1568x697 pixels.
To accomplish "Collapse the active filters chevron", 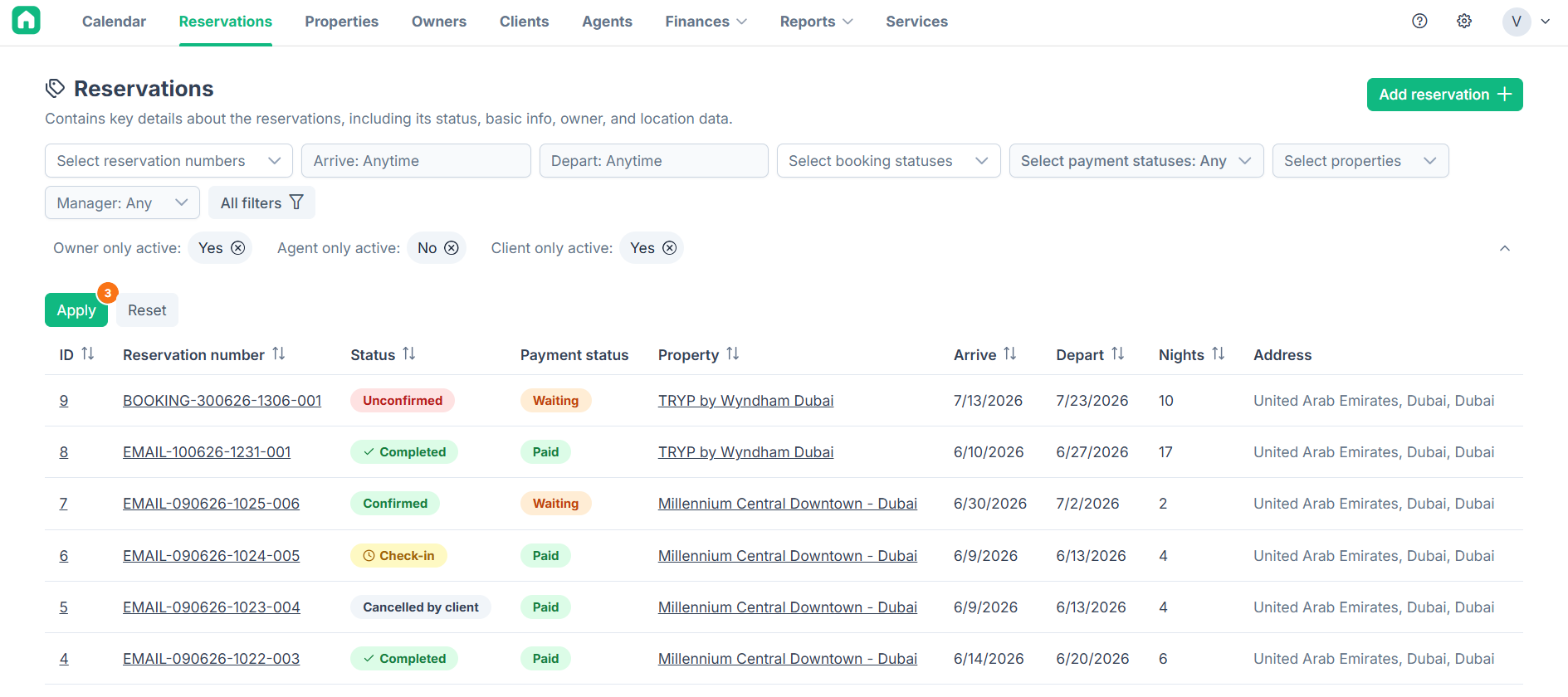I will 1505,248.
